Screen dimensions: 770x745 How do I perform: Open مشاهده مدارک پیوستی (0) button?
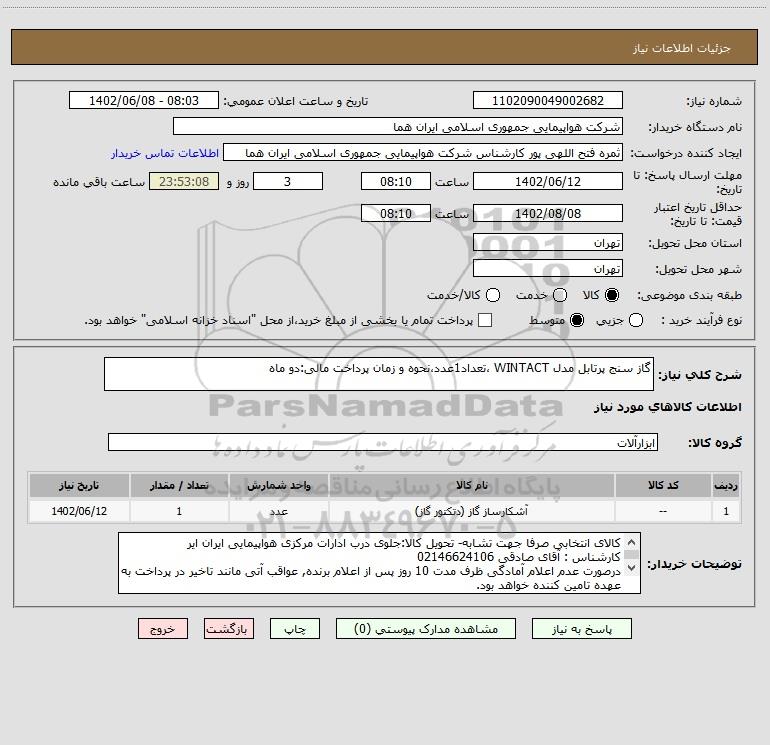coord(426,629)
